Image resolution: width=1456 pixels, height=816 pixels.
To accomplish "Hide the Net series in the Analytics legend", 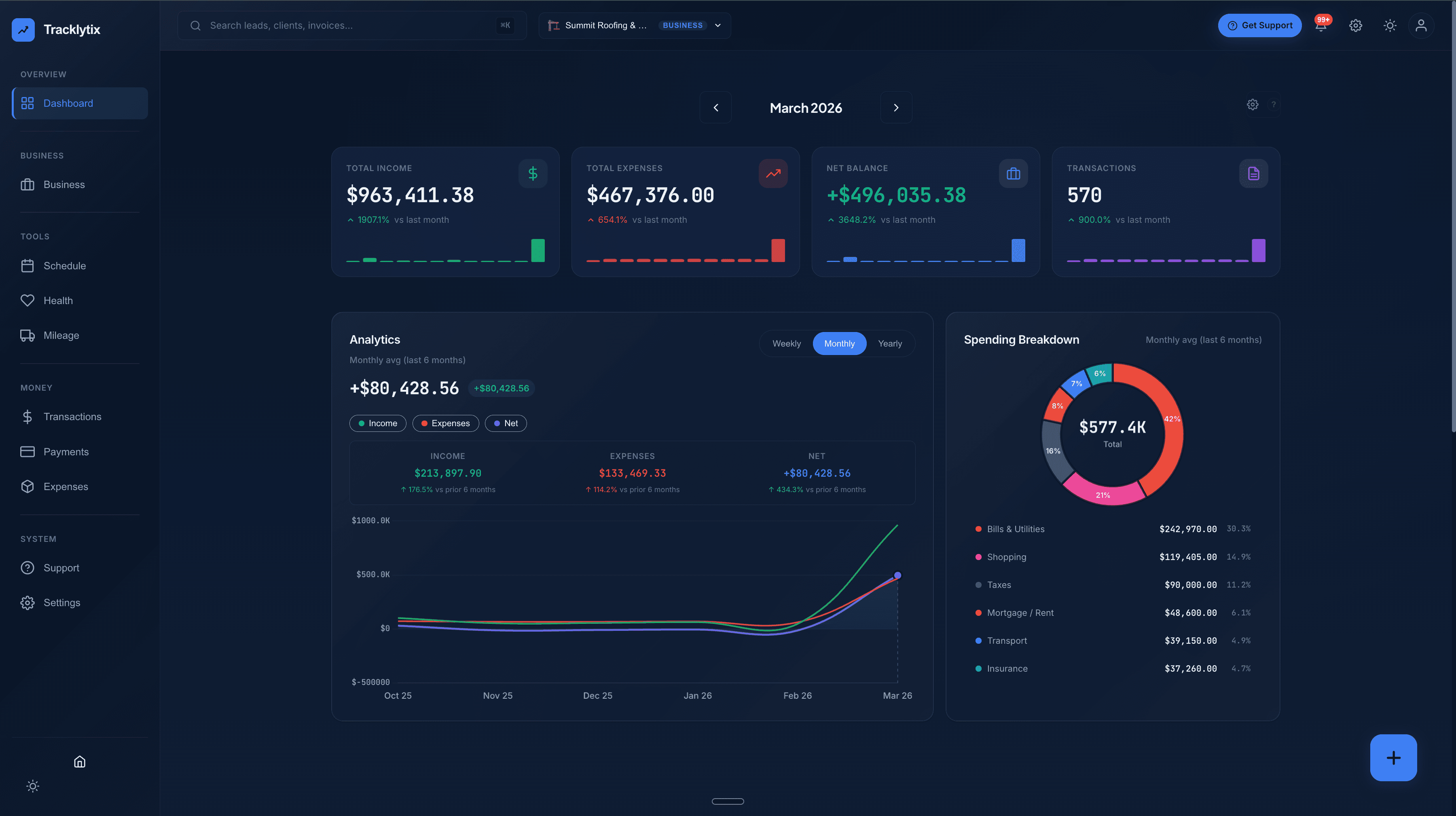I will tap(506, 423).
